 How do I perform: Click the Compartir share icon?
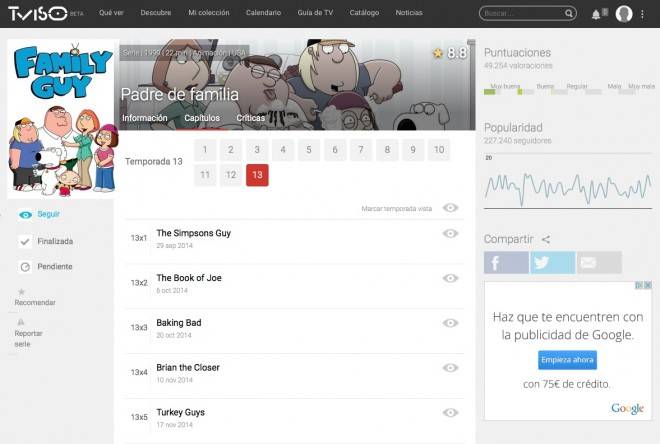pos(546,239)
